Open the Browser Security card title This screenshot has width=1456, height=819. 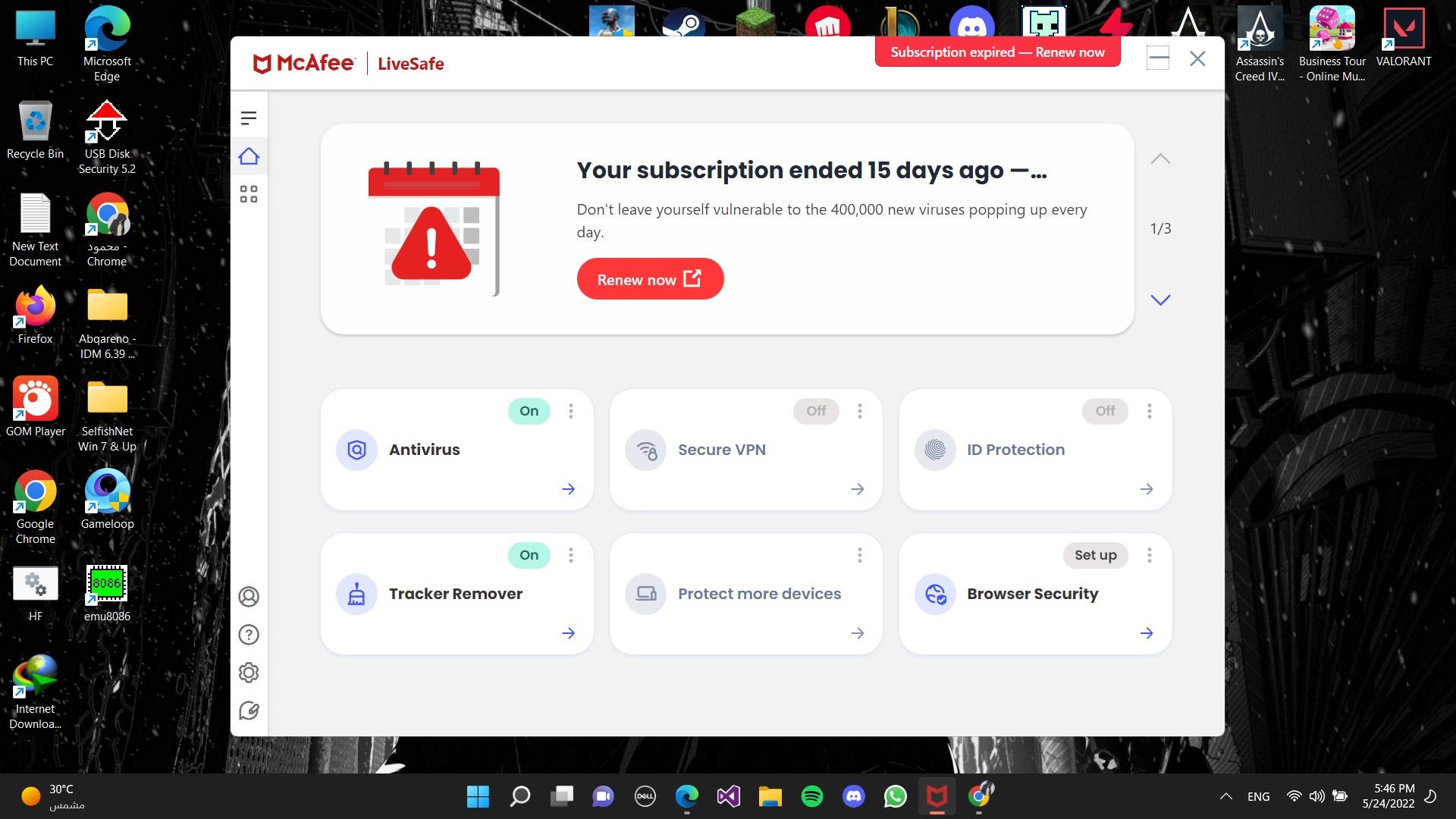tap(1032, 594)
